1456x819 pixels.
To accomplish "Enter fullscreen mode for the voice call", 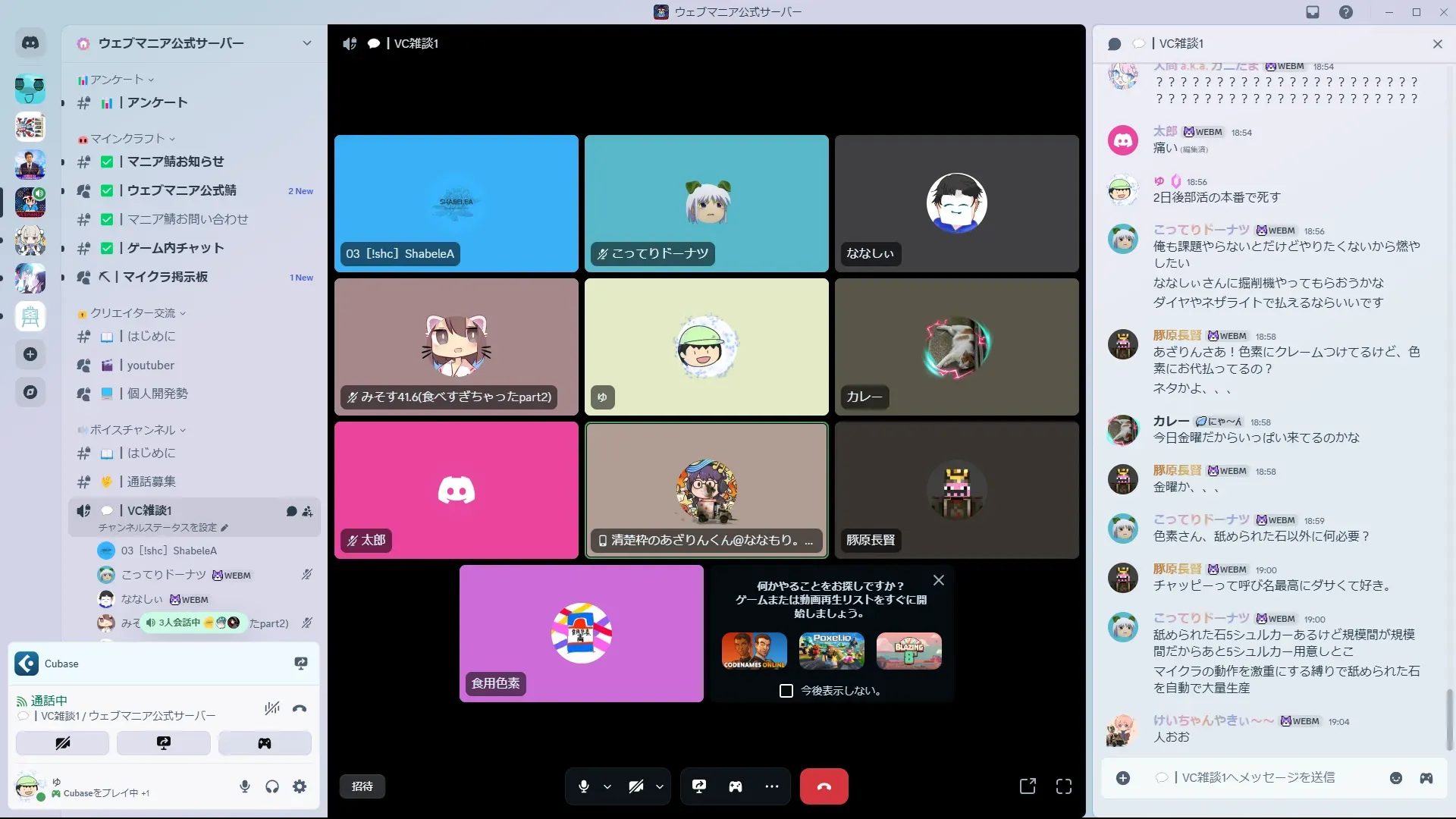I will tap(1064, 786).
